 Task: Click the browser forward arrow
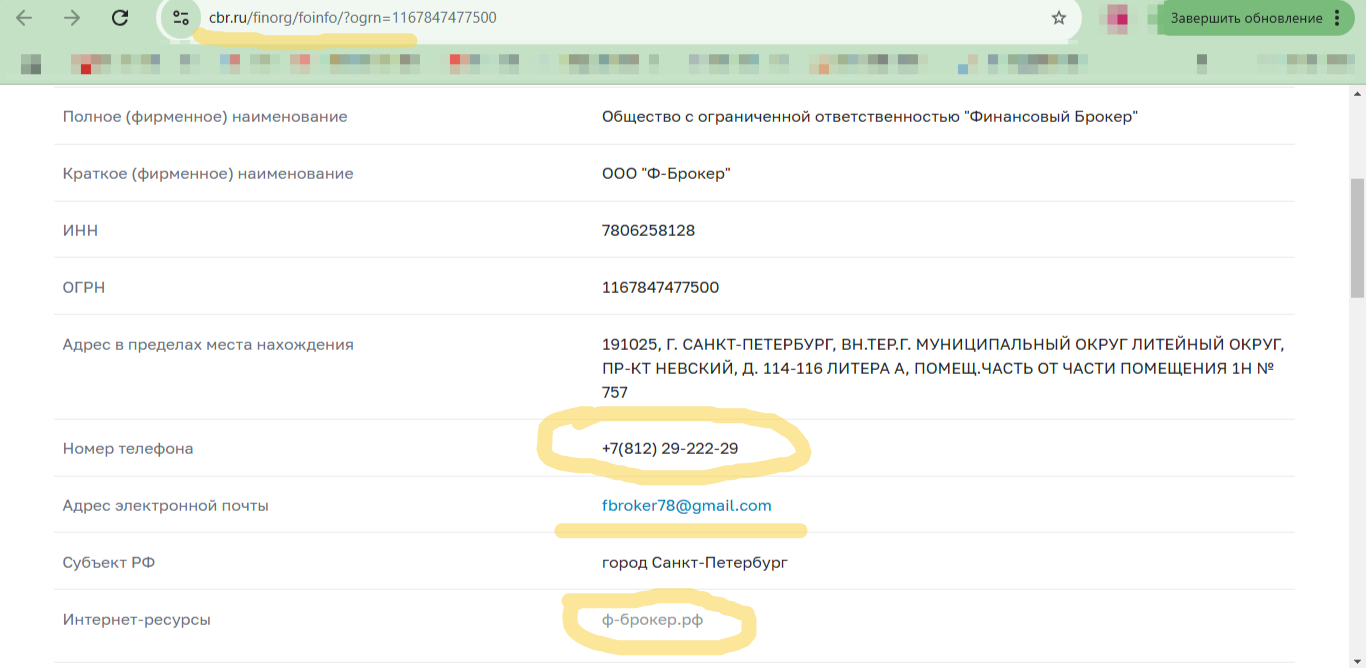(72, 18)
